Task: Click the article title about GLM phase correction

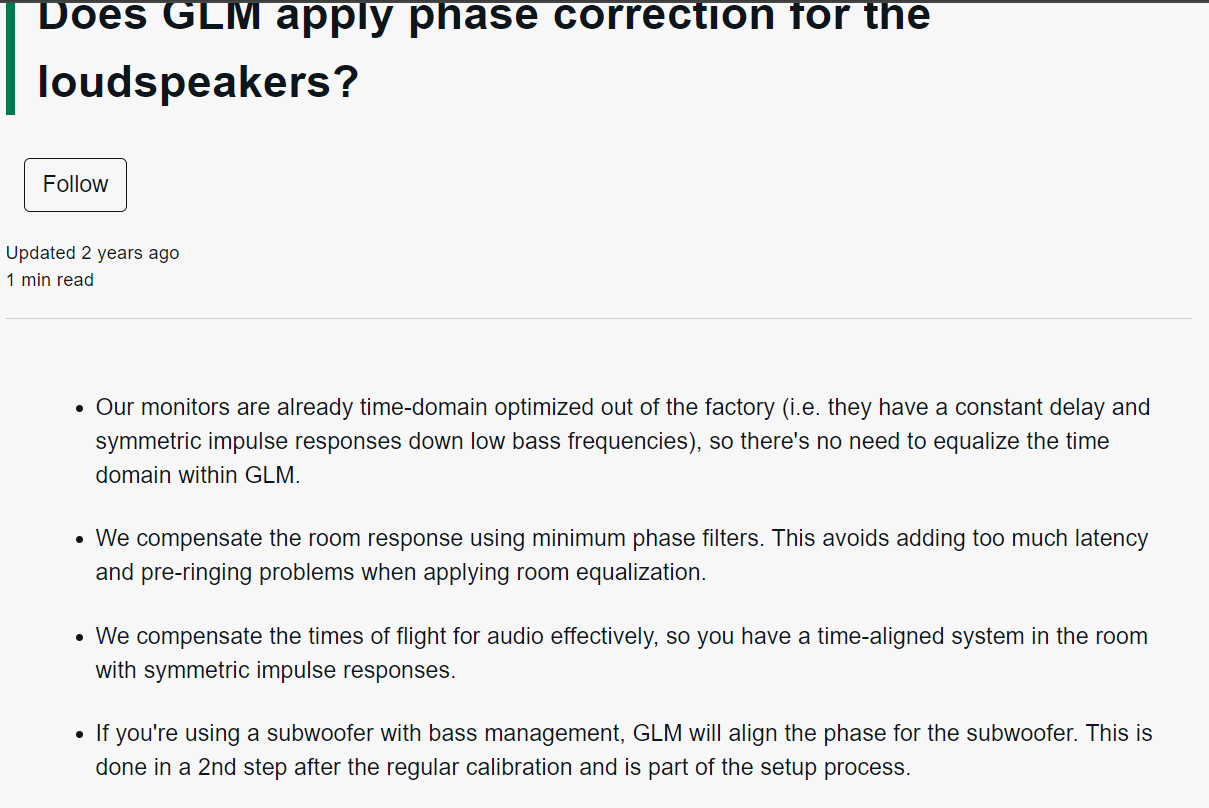Action: 483,48
